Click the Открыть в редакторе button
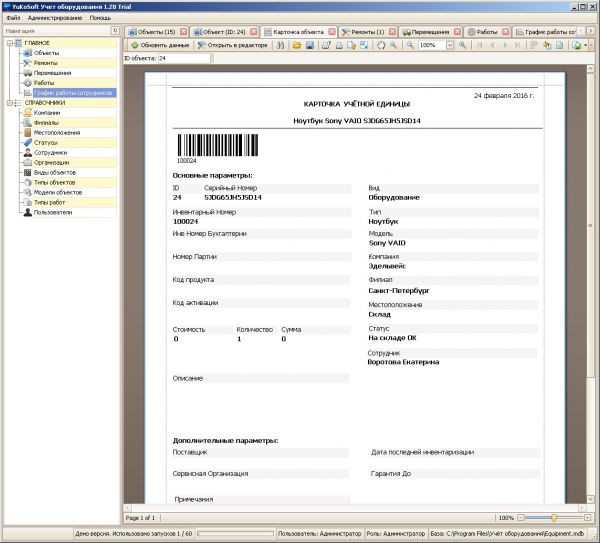The height and width of the screenshot is (543, 600). [x=233, y=46]
